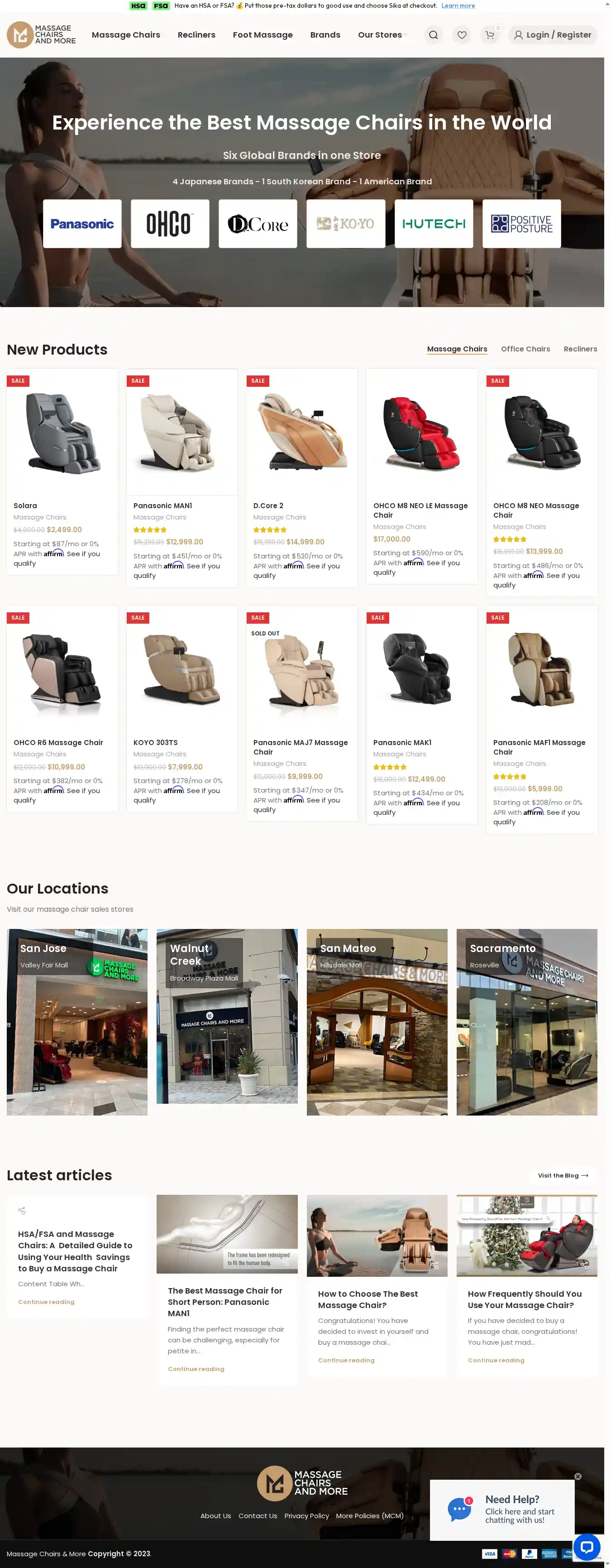
Task: Expand the Our Stores menu
Action: pos(382,35)
